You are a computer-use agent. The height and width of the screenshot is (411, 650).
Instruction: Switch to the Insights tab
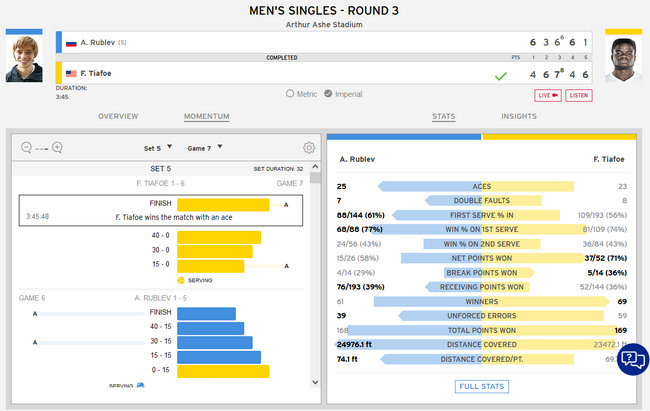pyautogui.click(x=518, y=116)
